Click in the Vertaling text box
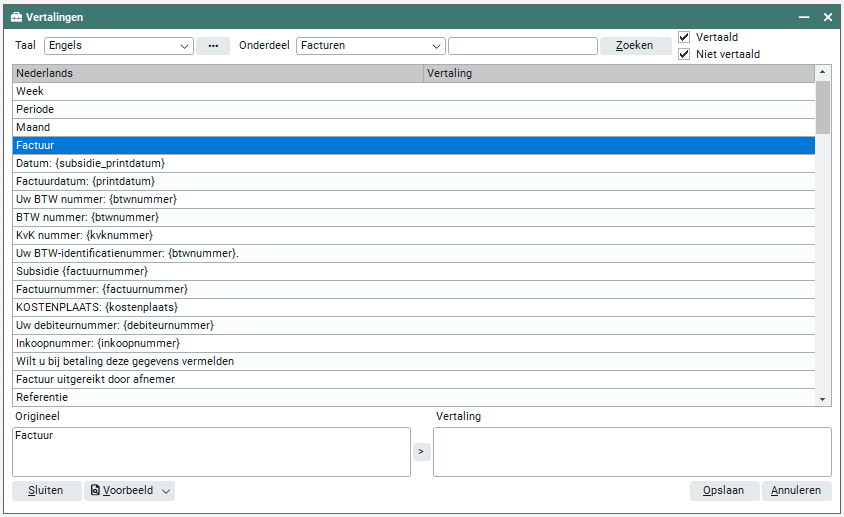Viewport: 844px width, 517px height. [x=631, y=452]
